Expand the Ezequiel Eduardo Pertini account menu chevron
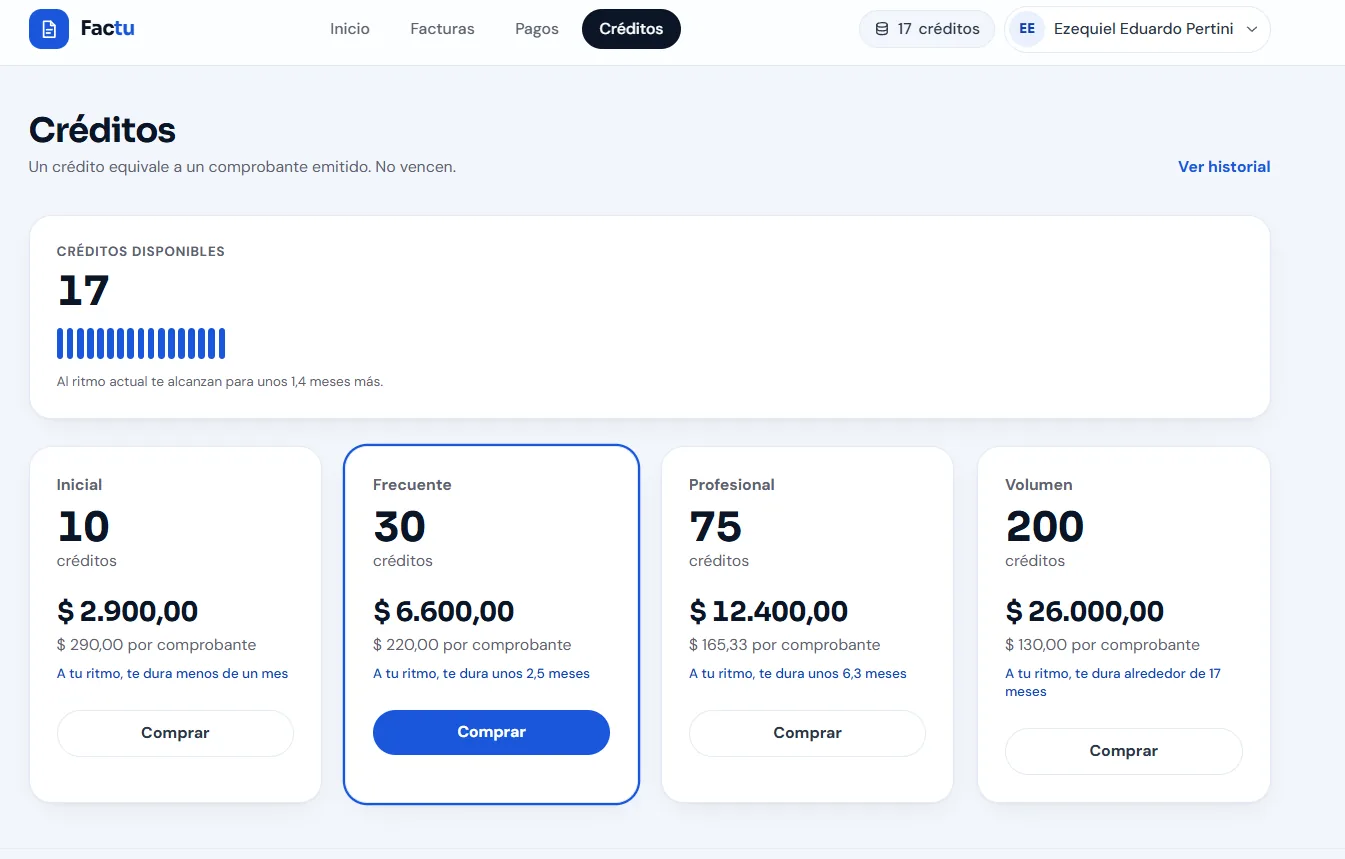Image resolution: width=1345 pixels, height=859 pixels. click(x=1252, y=29)
